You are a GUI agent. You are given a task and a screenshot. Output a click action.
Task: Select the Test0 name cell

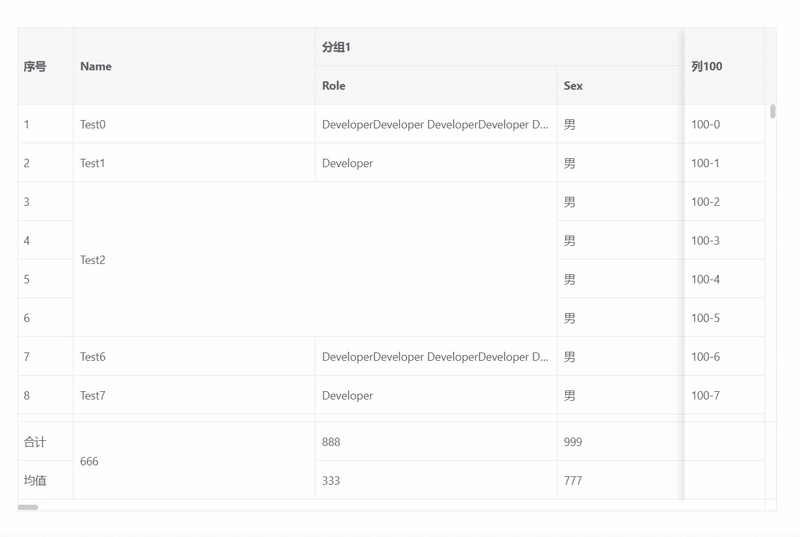(194, 124)
